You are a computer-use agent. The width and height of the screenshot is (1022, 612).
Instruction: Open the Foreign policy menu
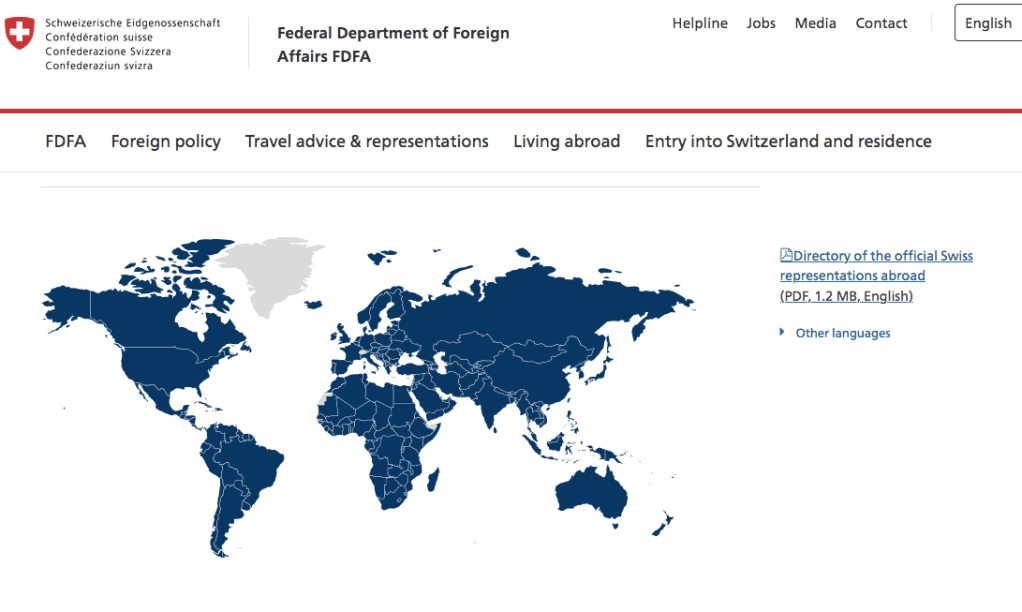166,141
